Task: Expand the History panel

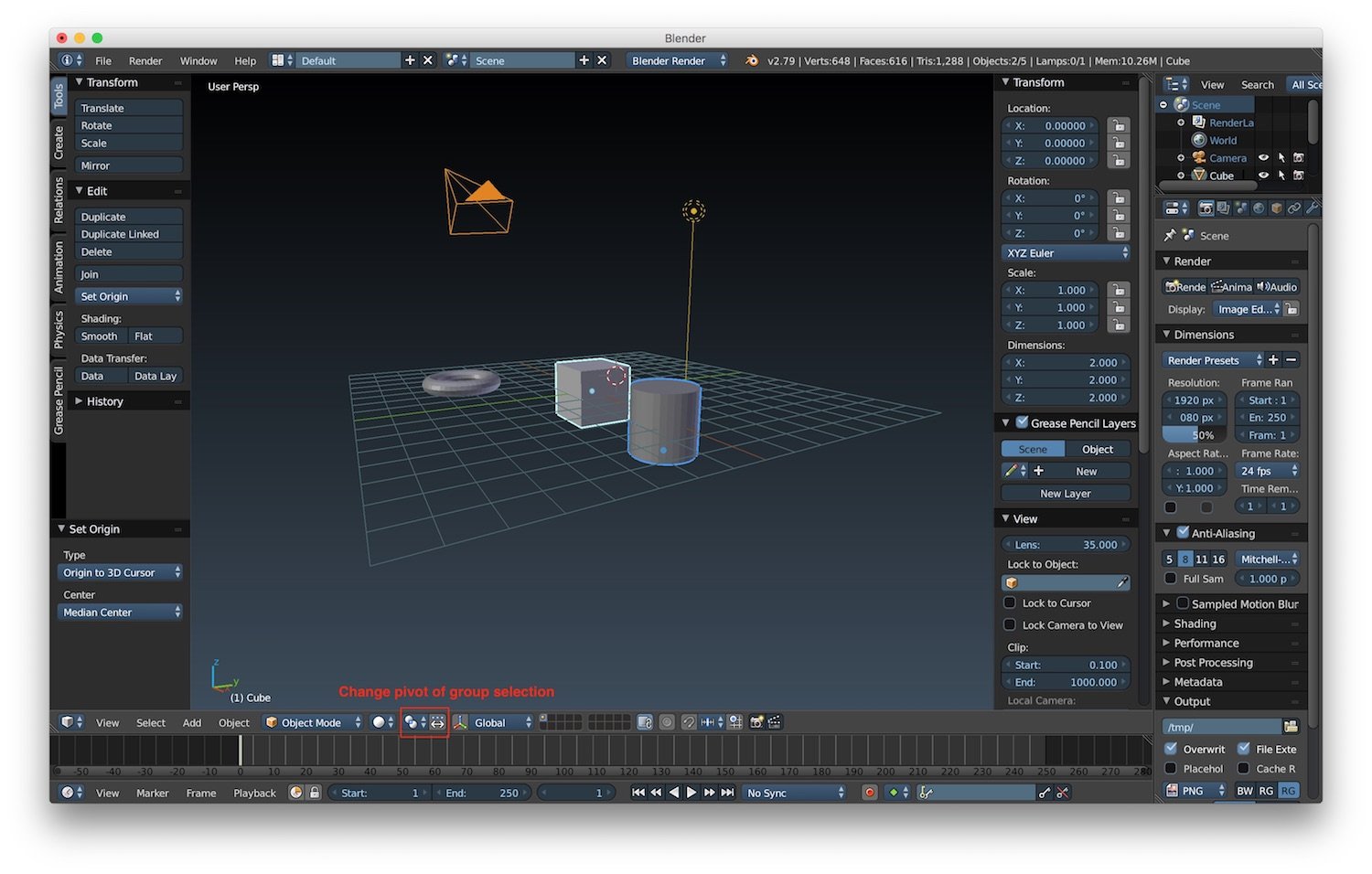Action: point(105,401)
